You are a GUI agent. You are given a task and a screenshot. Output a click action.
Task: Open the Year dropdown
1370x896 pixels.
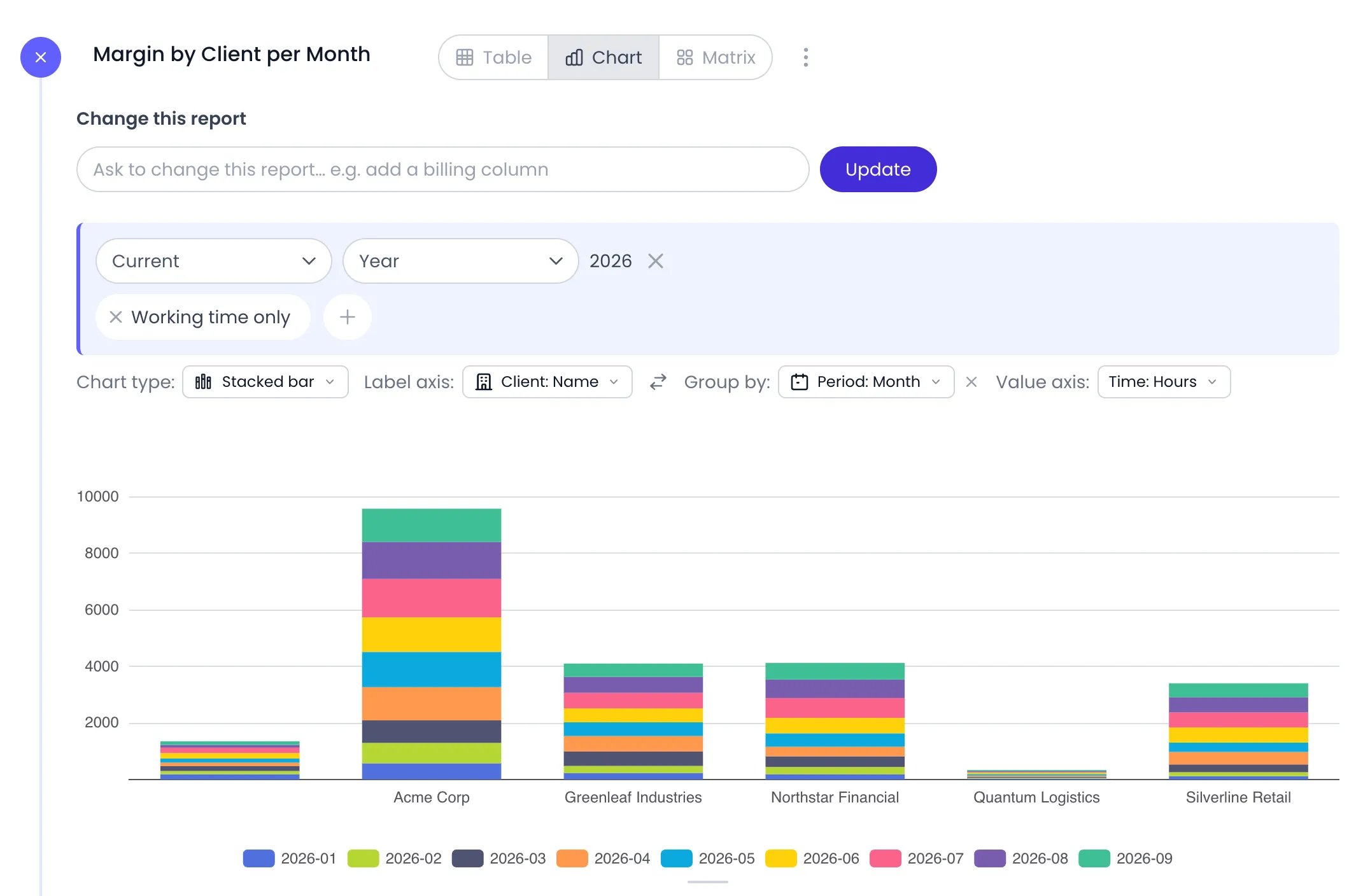coord(460,261)
